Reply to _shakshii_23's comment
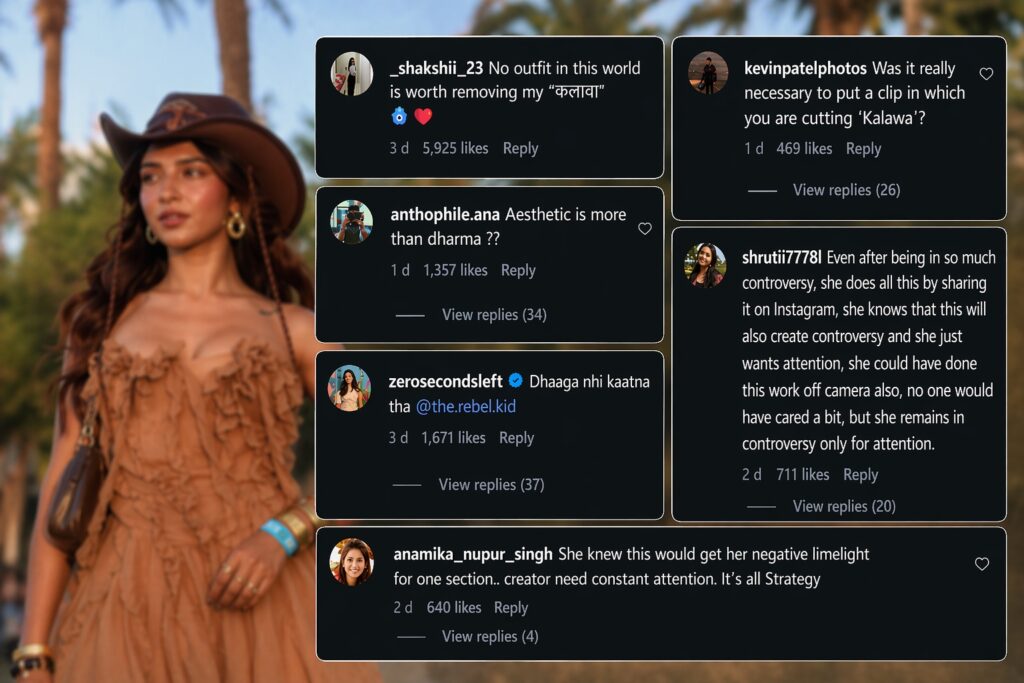The image size is (1024, 683). click(x=520, y=148)
